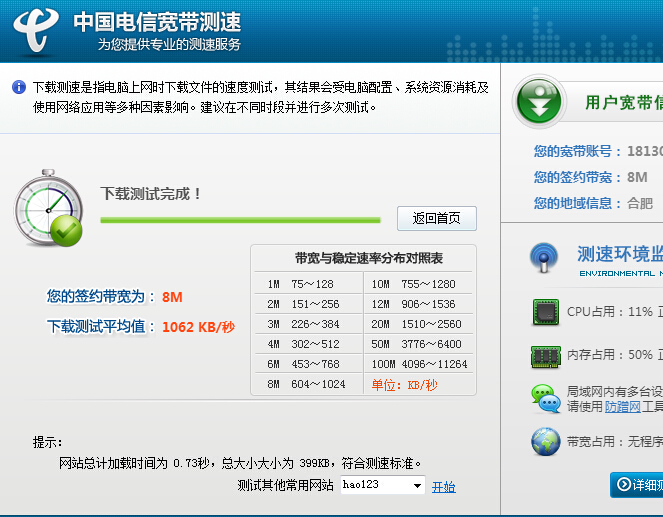Click the 12M 906~1536 table cell
This screenshot has height=517, width=663.
(x=418, y=304)
